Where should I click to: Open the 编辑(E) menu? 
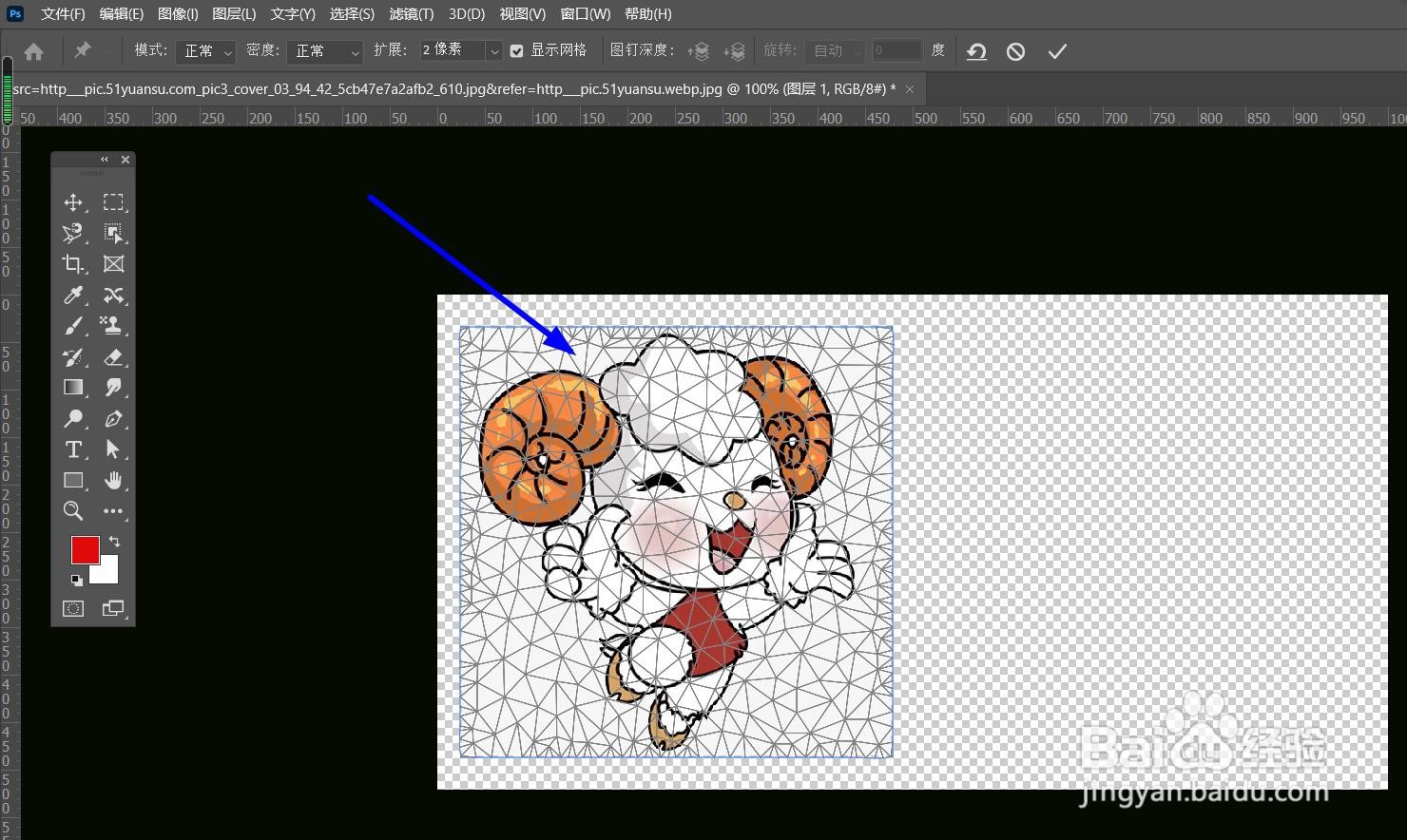click(x=121, y=13)
